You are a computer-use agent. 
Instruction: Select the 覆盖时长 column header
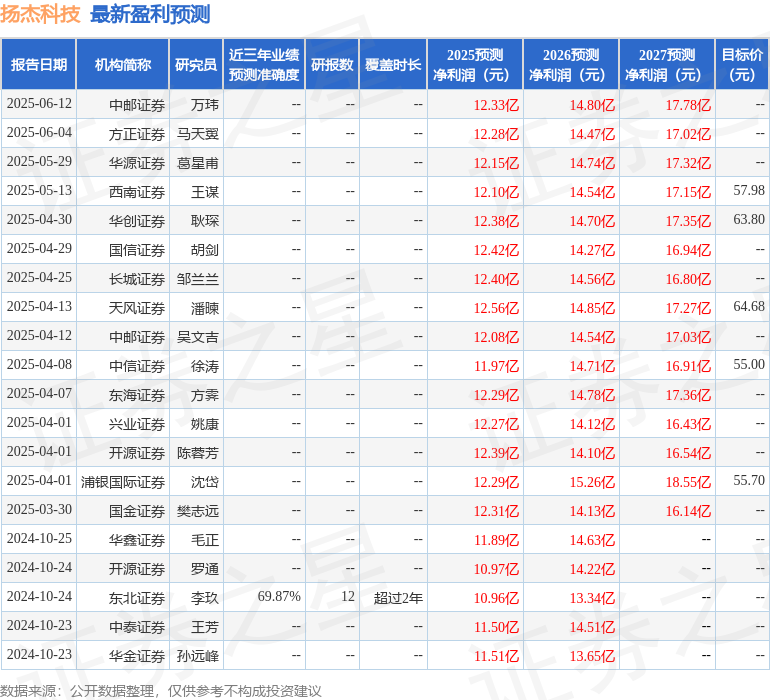click(x=393, y=65)
